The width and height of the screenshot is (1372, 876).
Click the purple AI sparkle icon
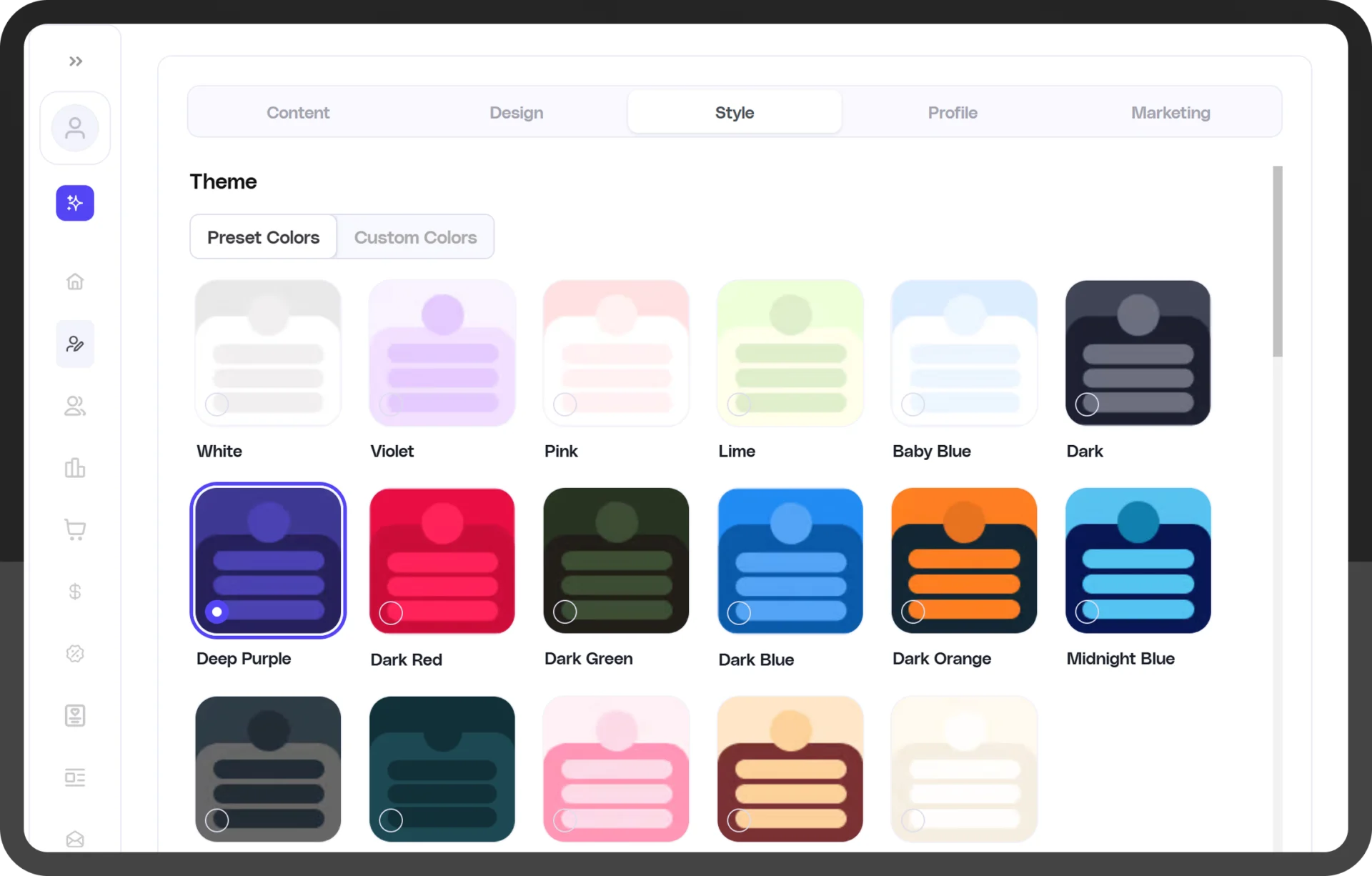click(75, 203)
